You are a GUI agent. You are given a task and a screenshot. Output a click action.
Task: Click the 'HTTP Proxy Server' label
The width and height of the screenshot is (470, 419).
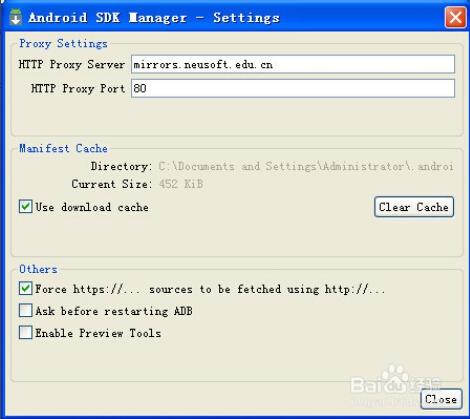coord(72,64)
